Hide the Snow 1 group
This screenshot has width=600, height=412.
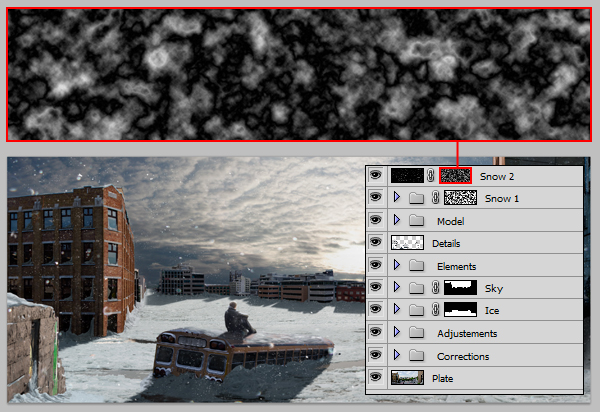[x=376, y=197]
